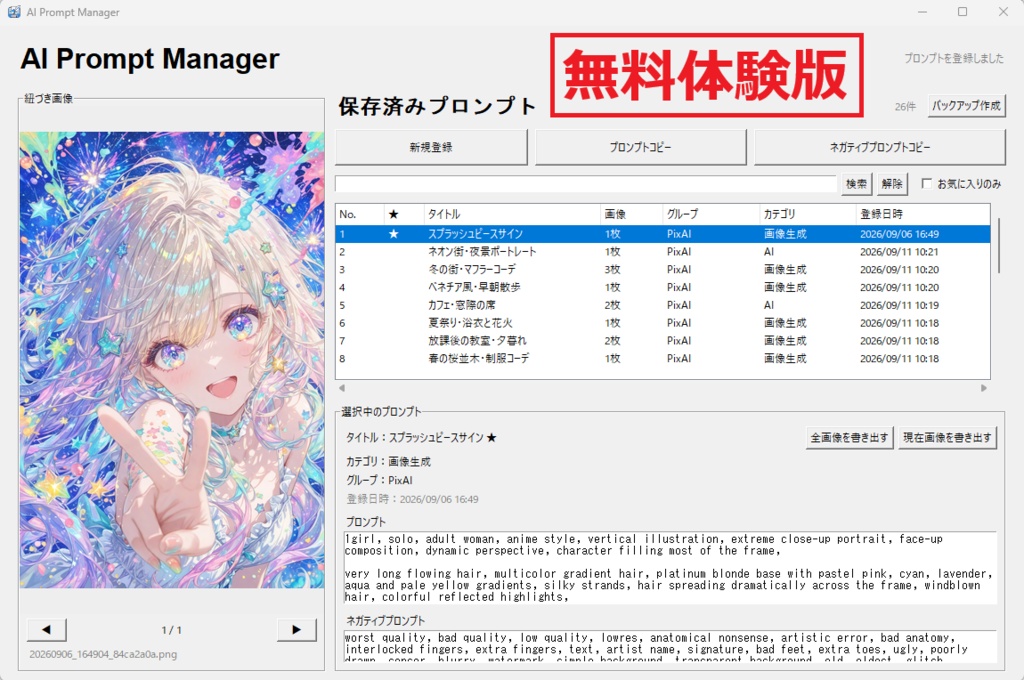Click the 新規登録 button

tap(431, 147)
